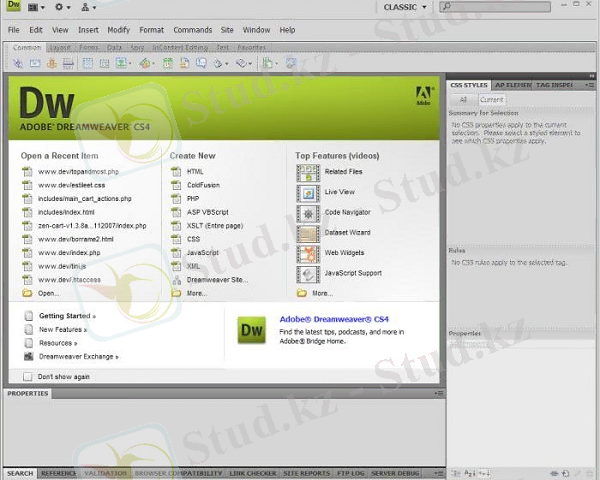Open the Head dropdown arrow
600x480 pixels.
point(227,64)
